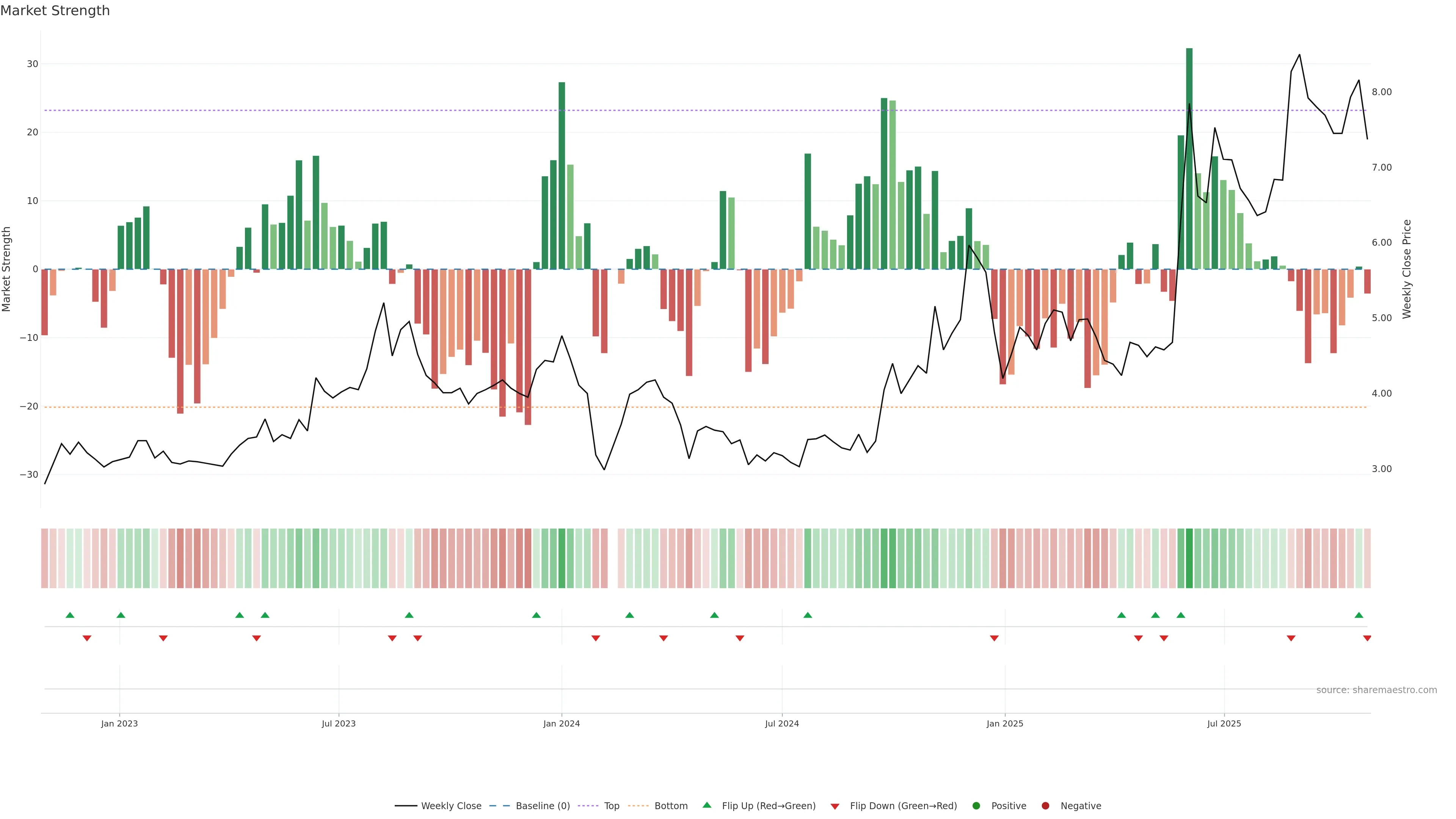Click the red Negative circle in legend

point(1045,805)
